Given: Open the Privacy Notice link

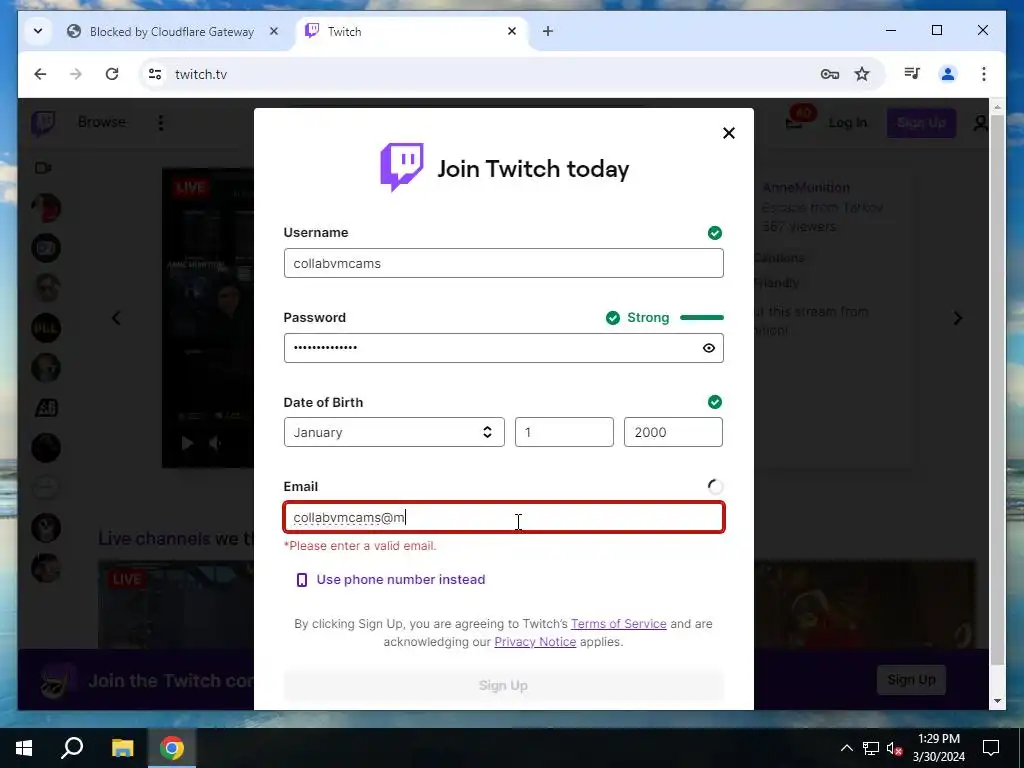Looking at the screenshot, I should click(535, 642).
